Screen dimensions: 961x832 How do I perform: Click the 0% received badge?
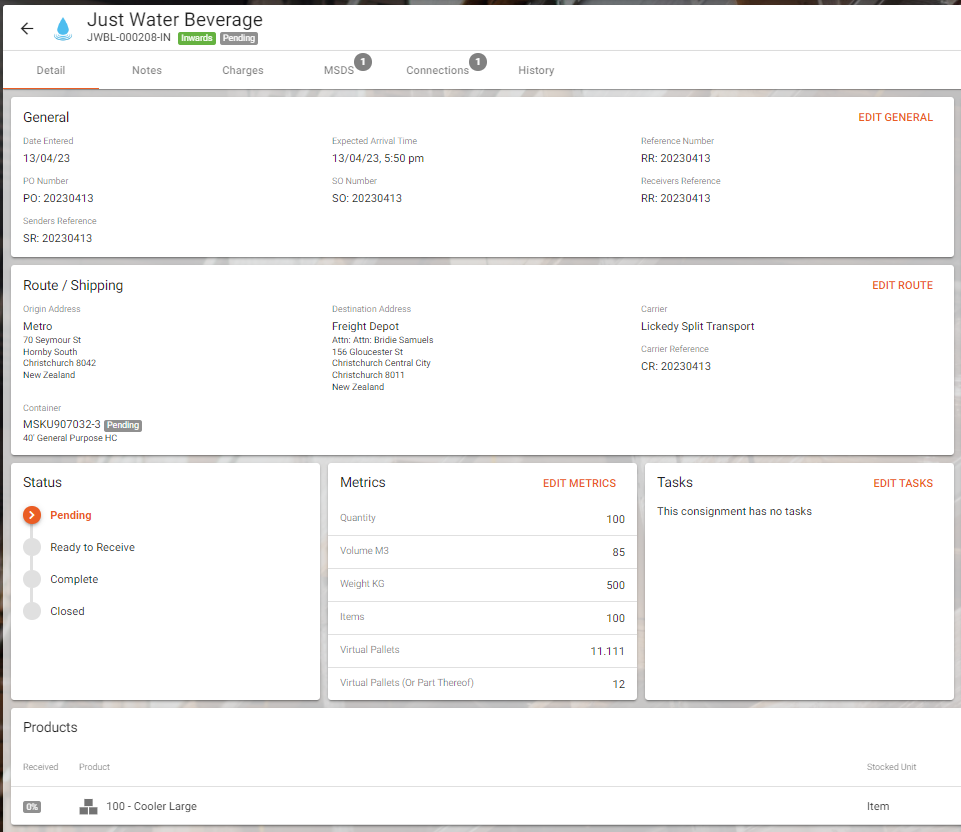[x=32, y=807]
